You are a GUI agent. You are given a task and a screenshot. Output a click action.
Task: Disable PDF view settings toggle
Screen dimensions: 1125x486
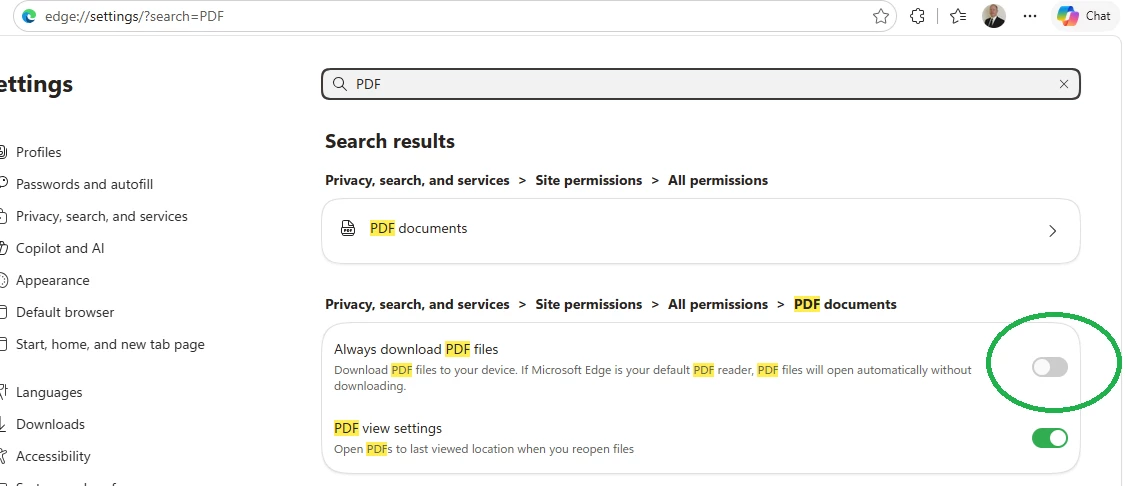click(1050, 438)
